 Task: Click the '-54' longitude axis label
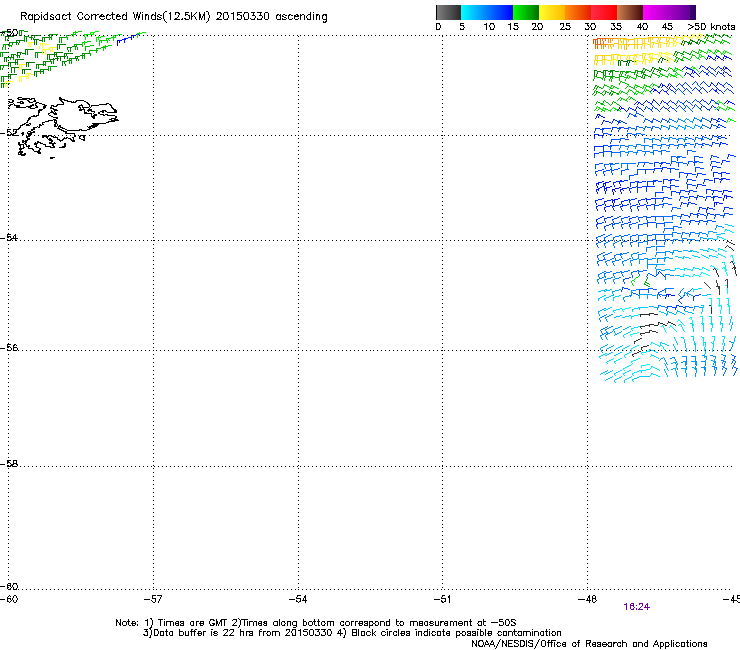pyautogui.click(x=298, y=599)
